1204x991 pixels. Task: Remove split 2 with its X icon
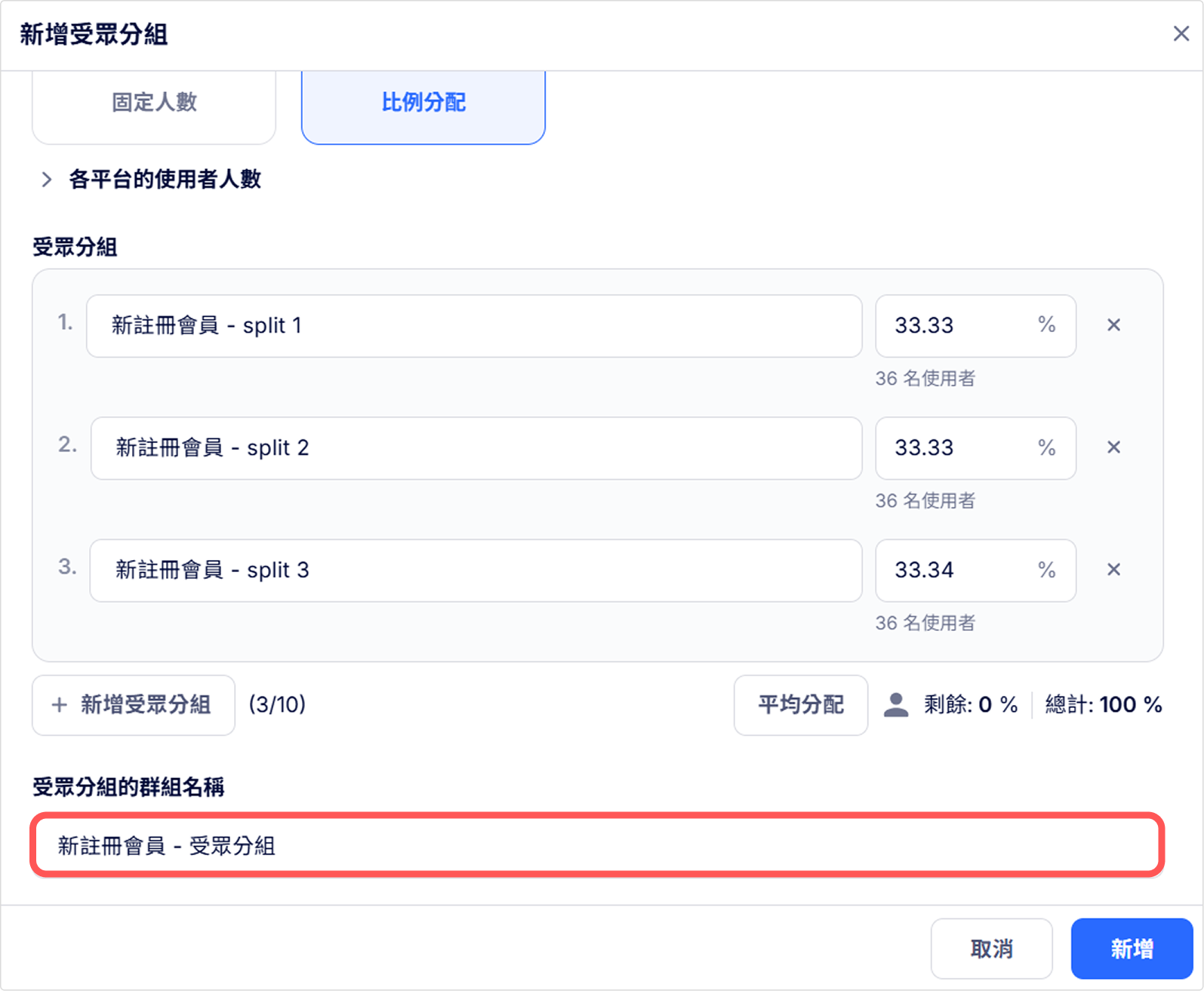coord(1113,448)
